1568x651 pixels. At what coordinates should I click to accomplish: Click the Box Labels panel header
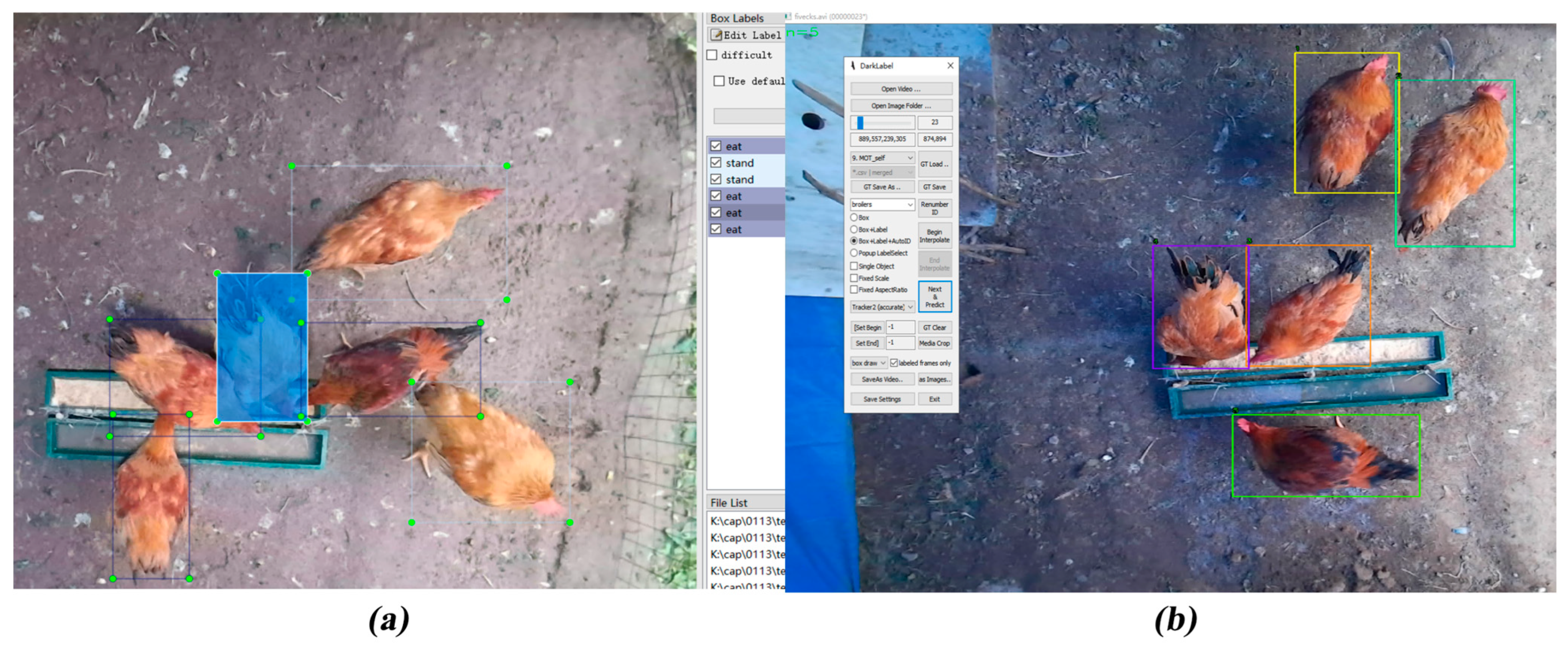(746, 18)
